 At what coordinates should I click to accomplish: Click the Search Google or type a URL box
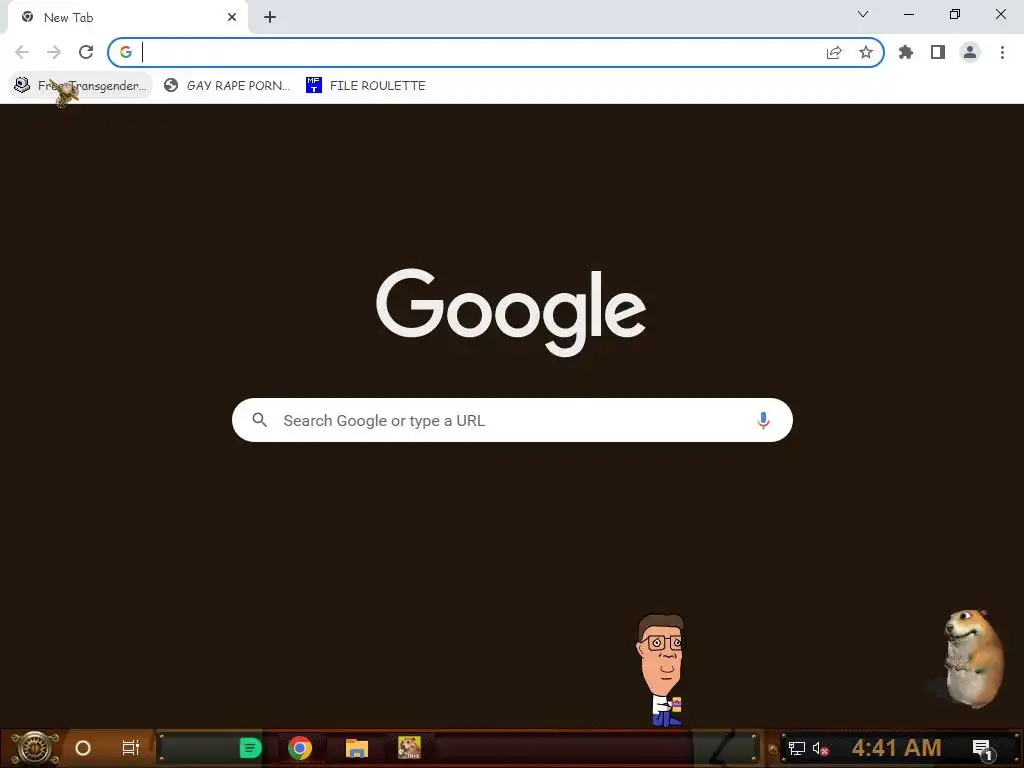click(513, 420)
